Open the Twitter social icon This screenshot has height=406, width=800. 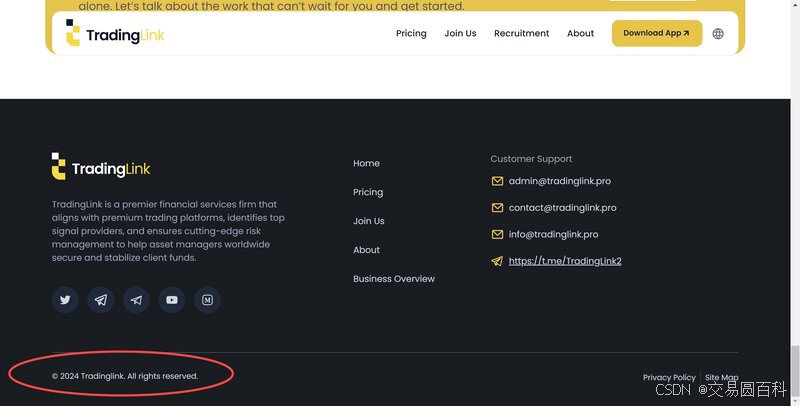pos(65,300)
